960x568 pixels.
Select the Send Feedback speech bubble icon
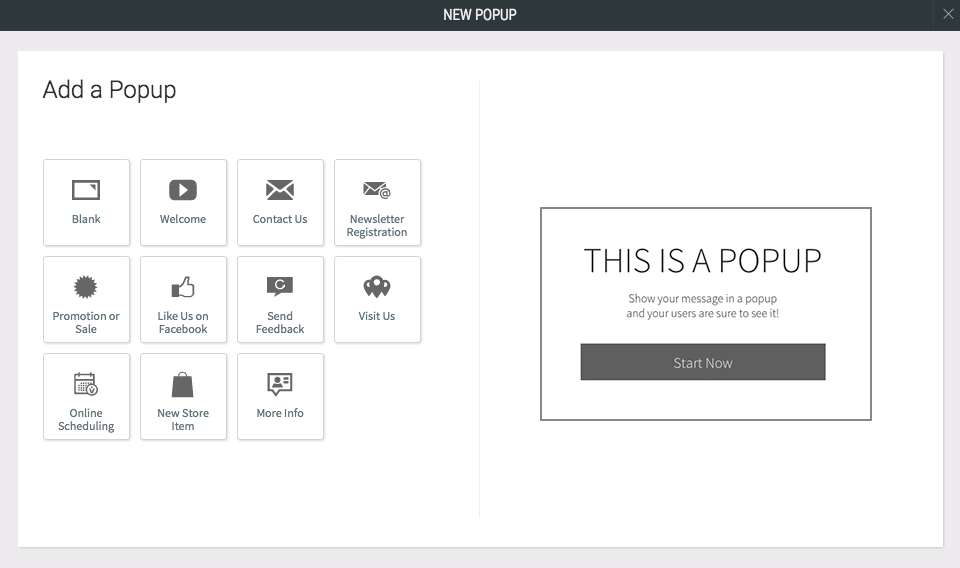(x=280, y=286)
